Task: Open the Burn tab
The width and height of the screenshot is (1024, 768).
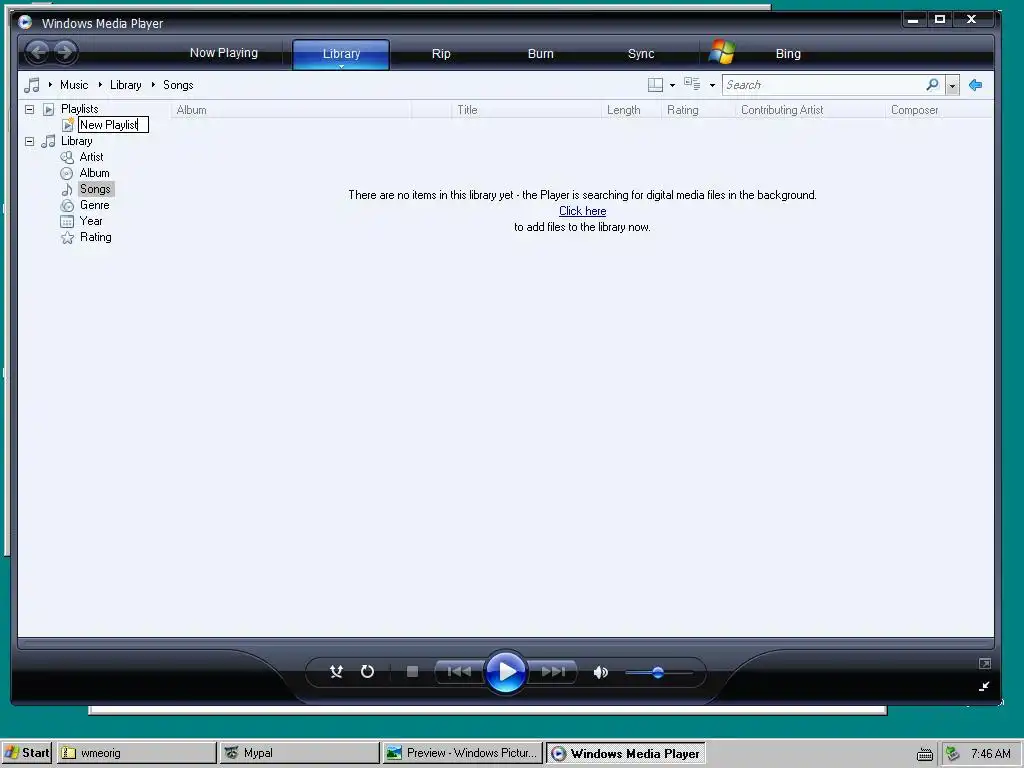Action: (540, 54)
